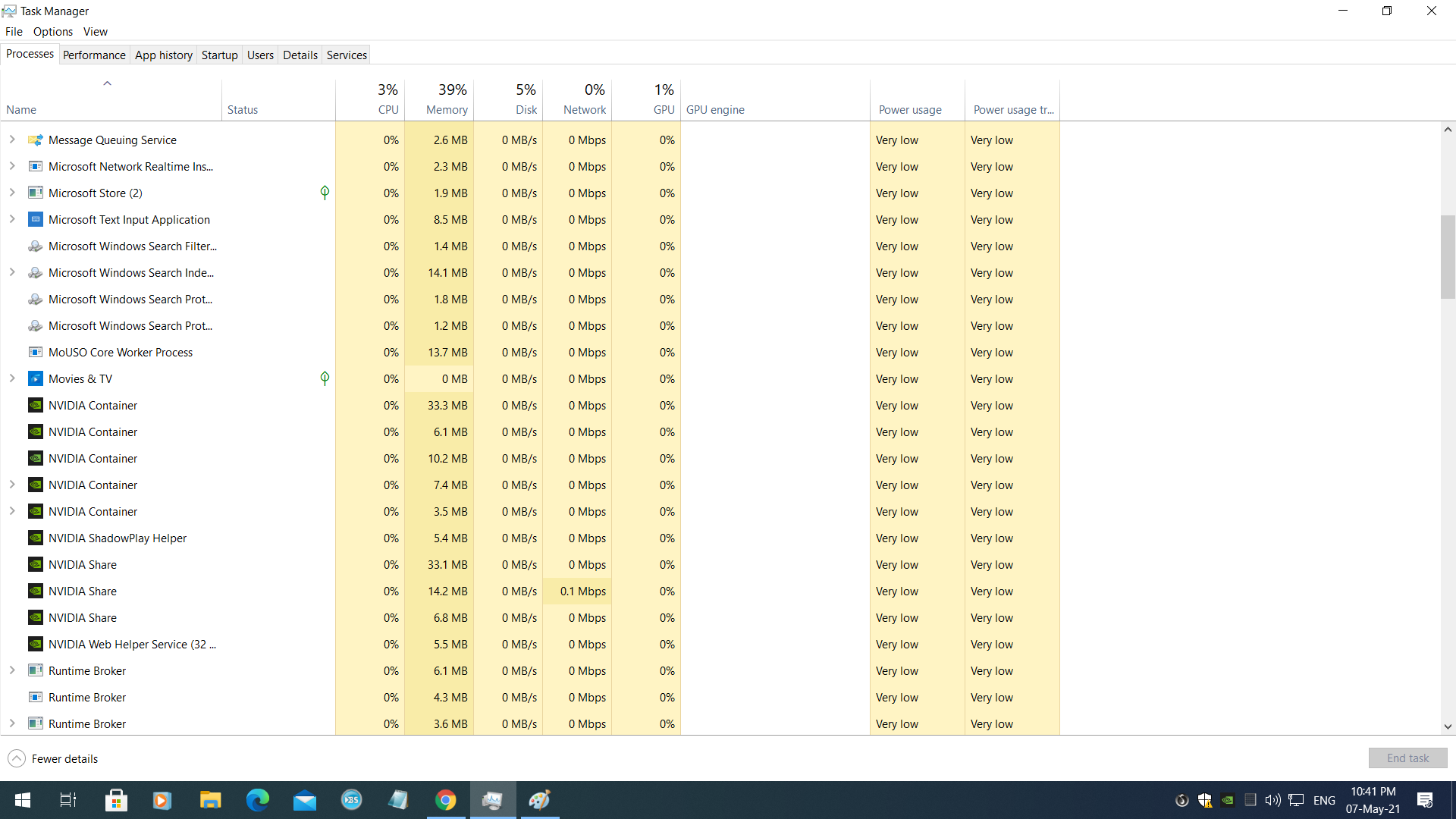Expand the first Runtime Broker entry
Screen dimensions: 1456x819
(12, 670)
